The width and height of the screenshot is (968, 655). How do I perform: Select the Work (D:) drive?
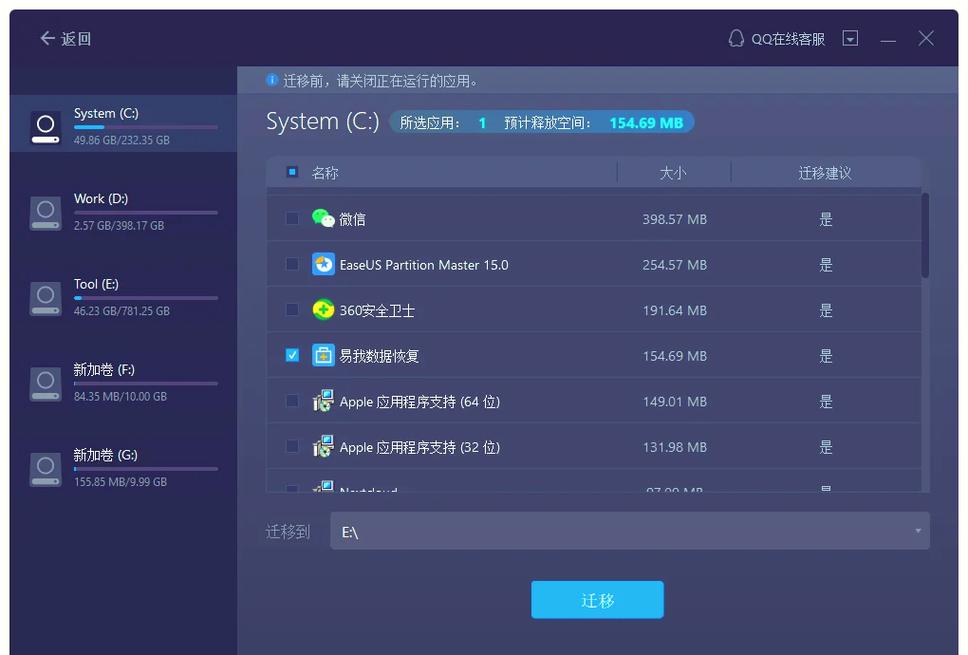tap(123, 212)
